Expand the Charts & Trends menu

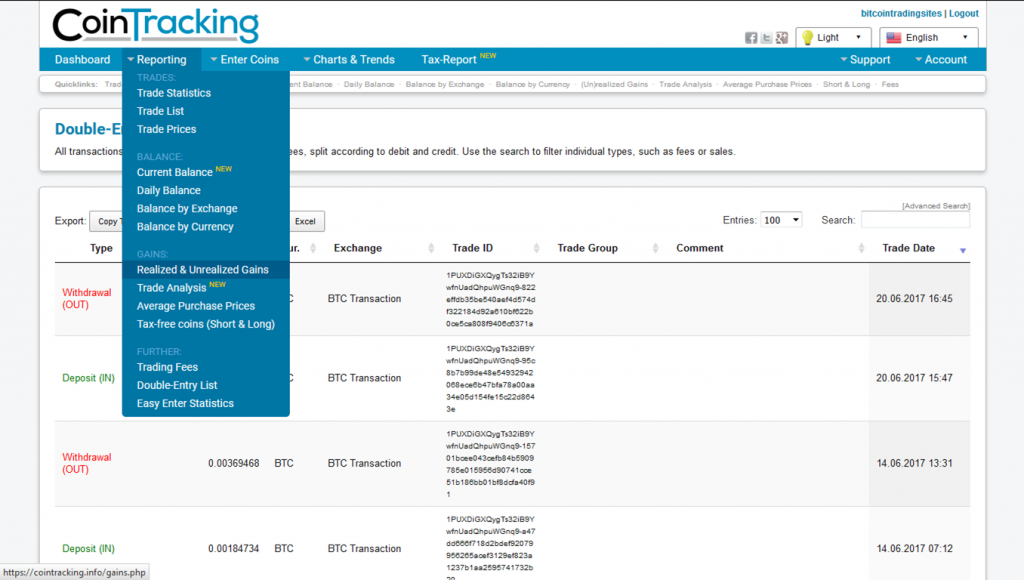349,59
